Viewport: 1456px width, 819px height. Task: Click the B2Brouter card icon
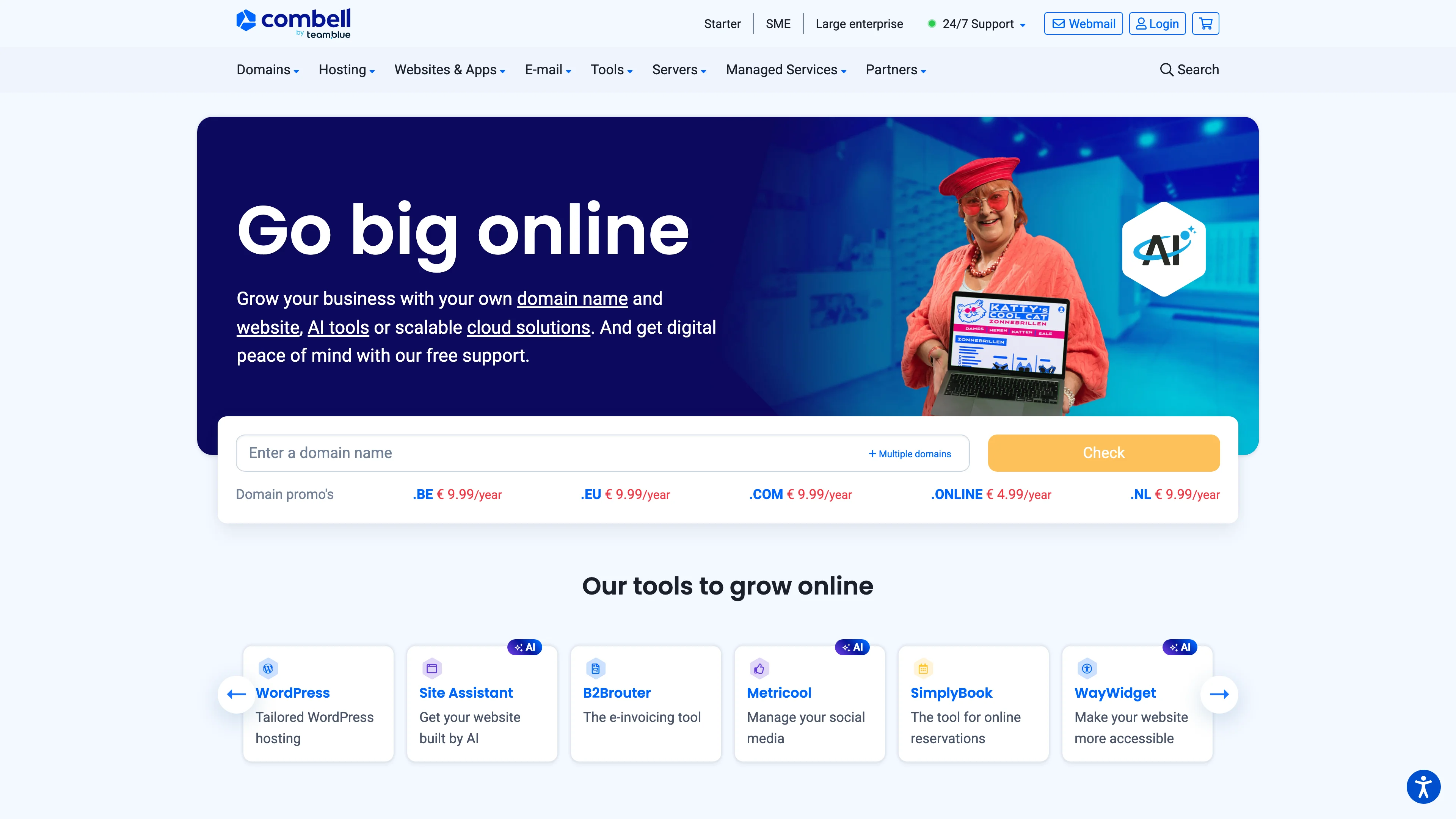click(595, 668)
